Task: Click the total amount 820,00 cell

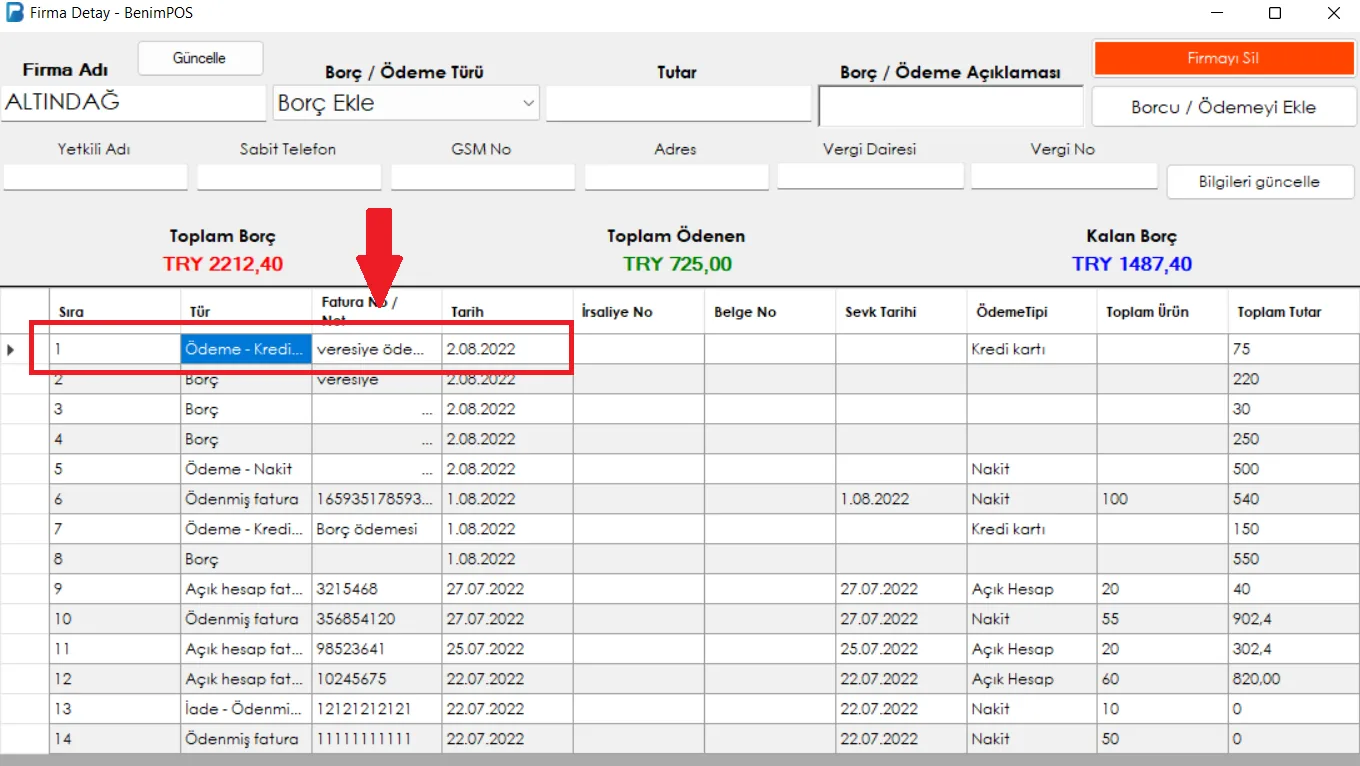Action: 1294,679
